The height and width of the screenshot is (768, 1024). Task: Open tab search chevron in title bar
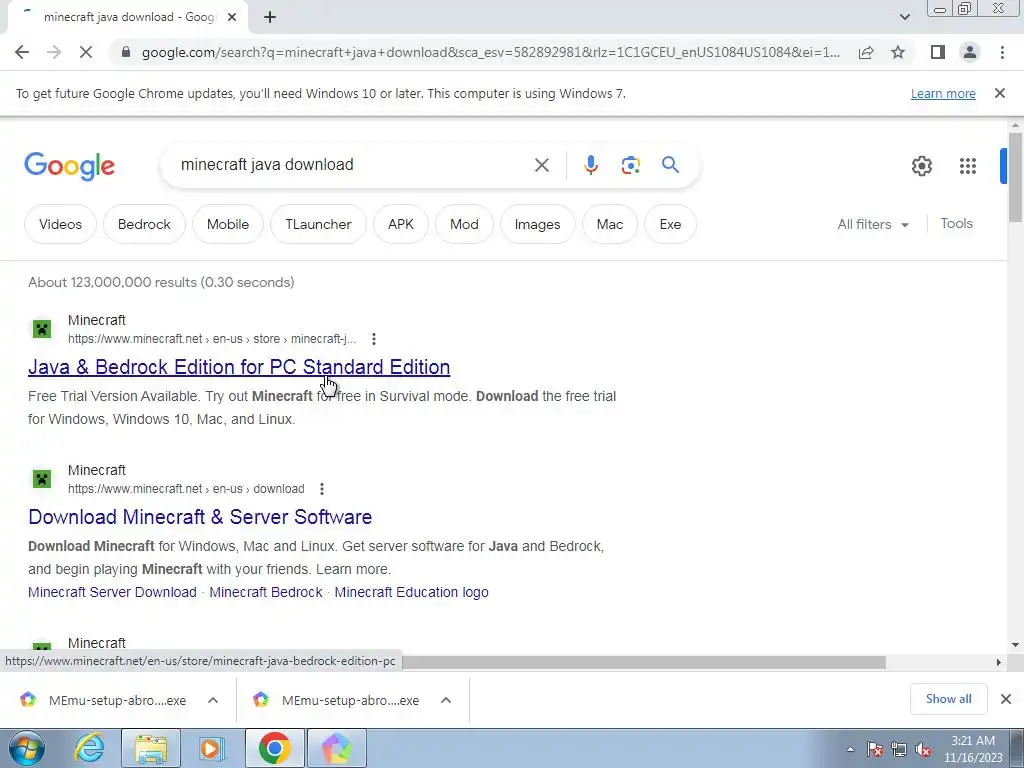click(x=904, y=17)
